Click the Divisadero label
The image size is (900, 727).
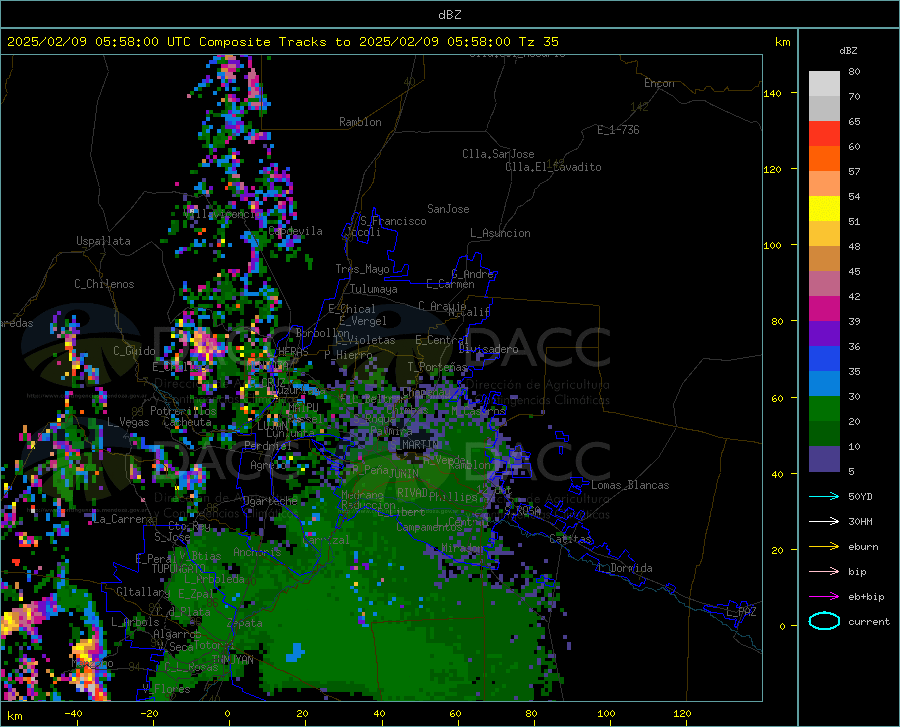(488, 349)
